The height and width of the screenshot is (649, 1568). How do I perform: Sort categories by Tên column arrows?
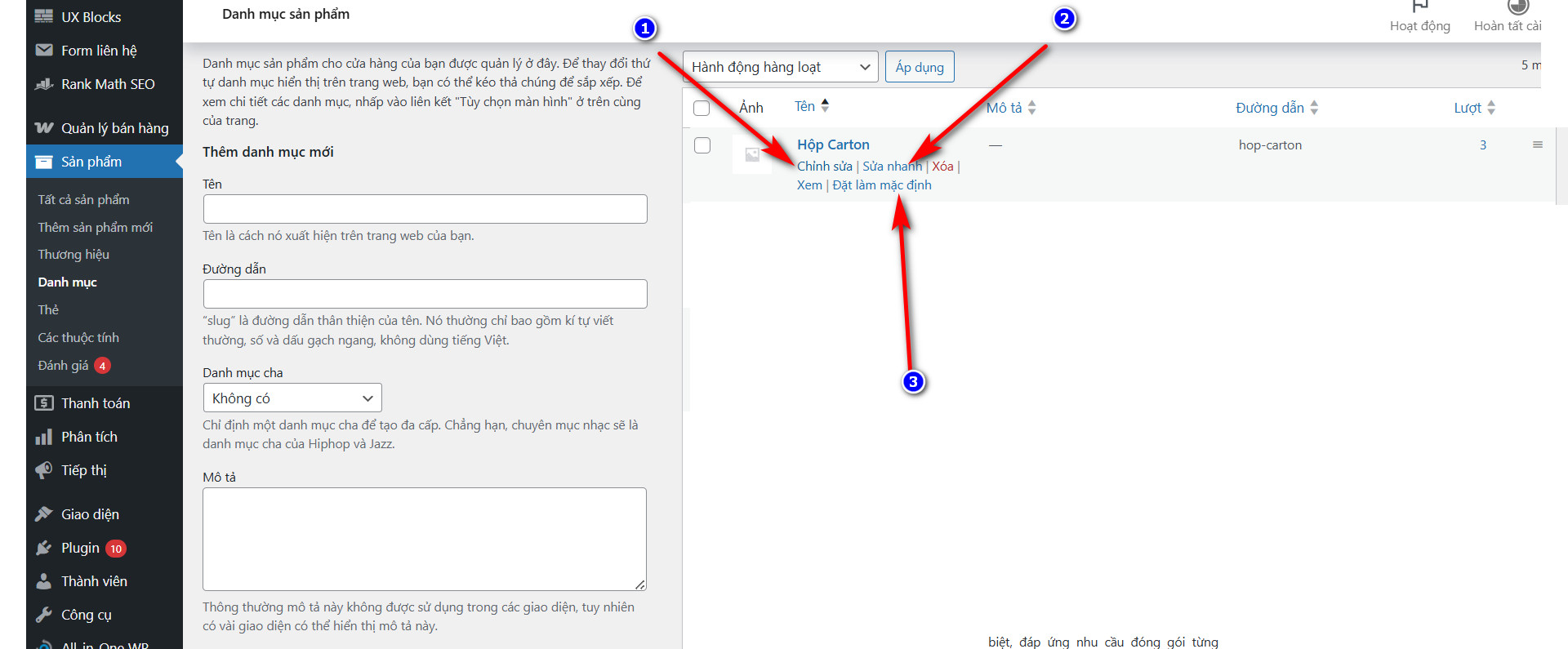point(825,106)
